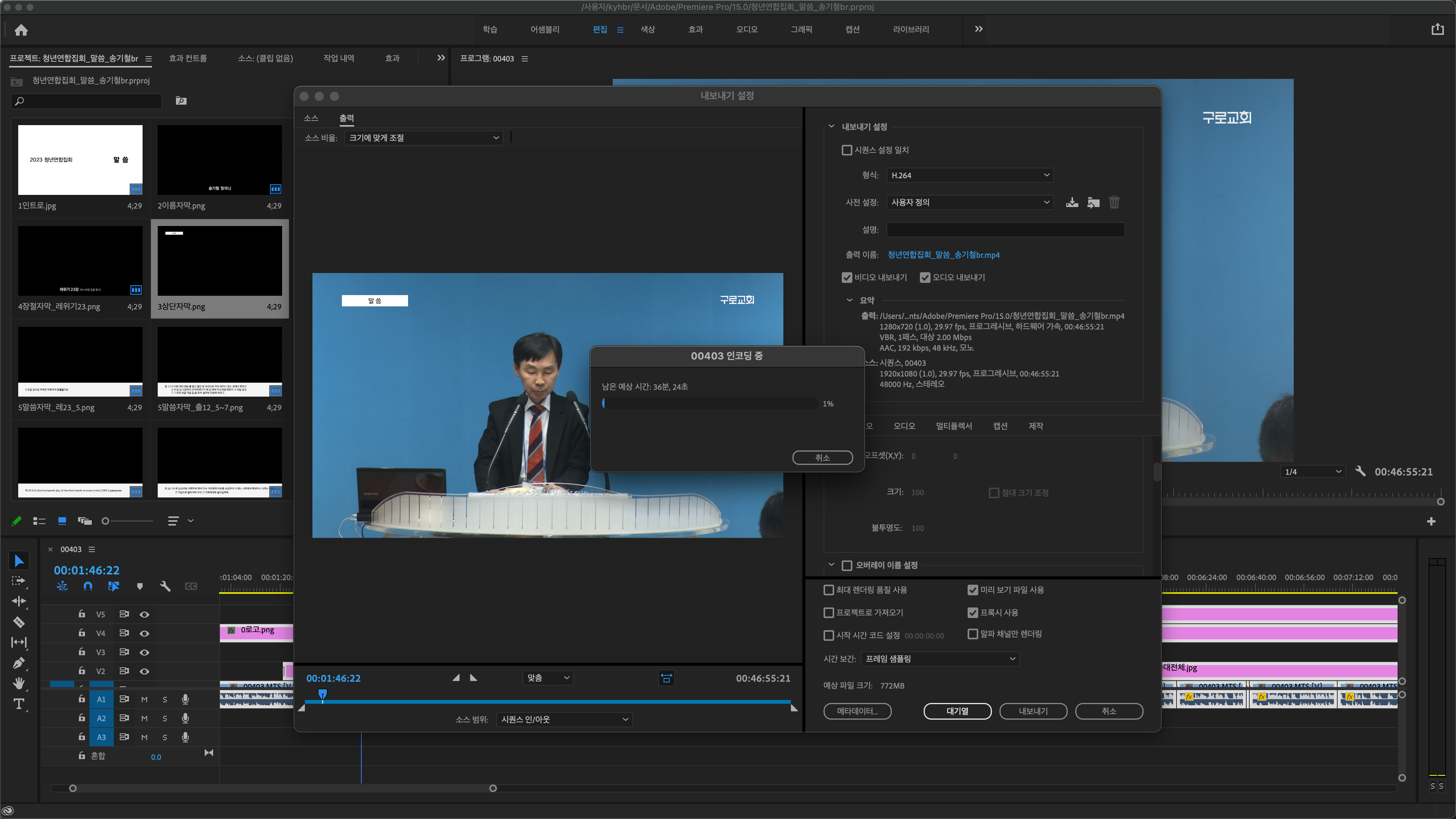Toggle timeline snapping magnet icon
Screen dimensions: 1456x819
tap(88, 586)
